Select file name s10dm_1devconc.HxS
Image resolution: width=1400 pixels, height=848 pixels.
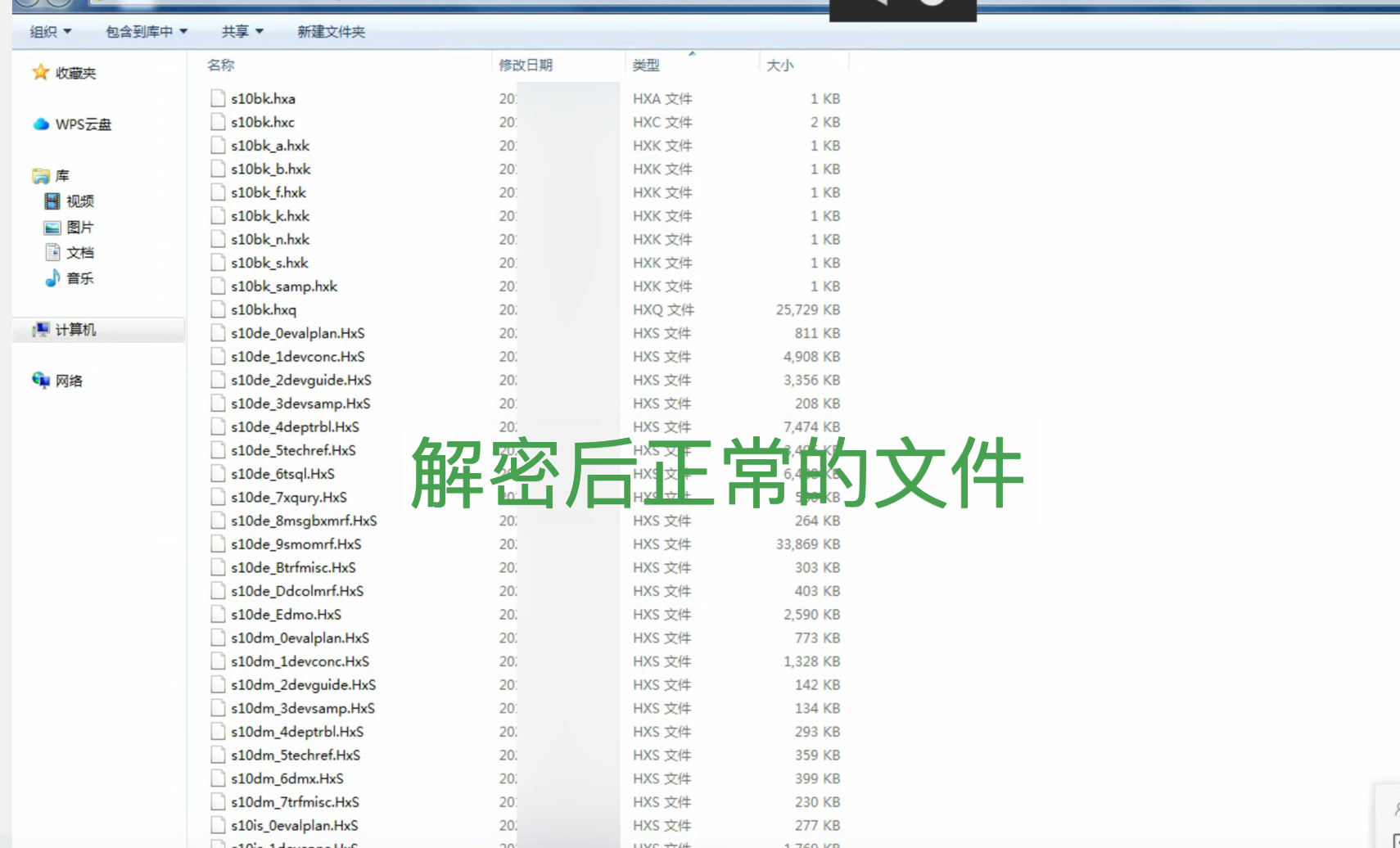click(300, 661)
